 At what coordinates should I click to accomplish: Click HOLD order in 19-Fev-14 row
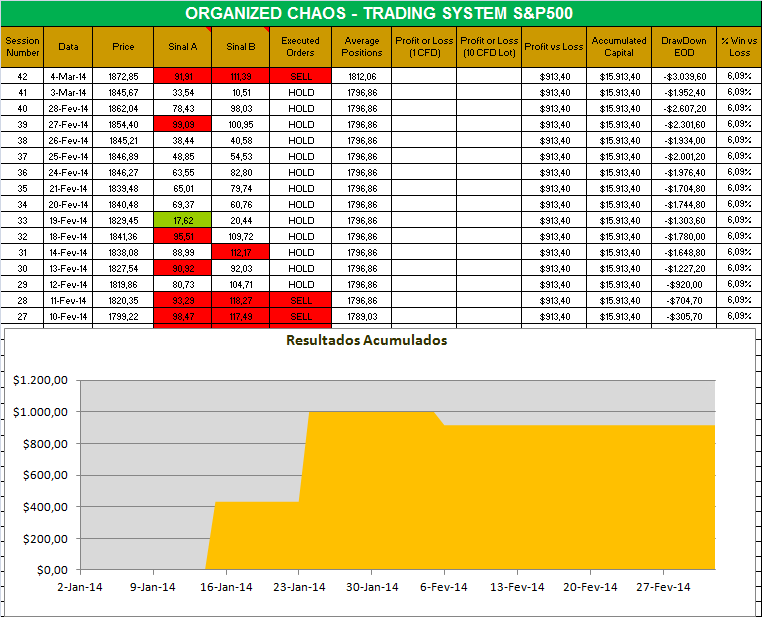point(300,221)
